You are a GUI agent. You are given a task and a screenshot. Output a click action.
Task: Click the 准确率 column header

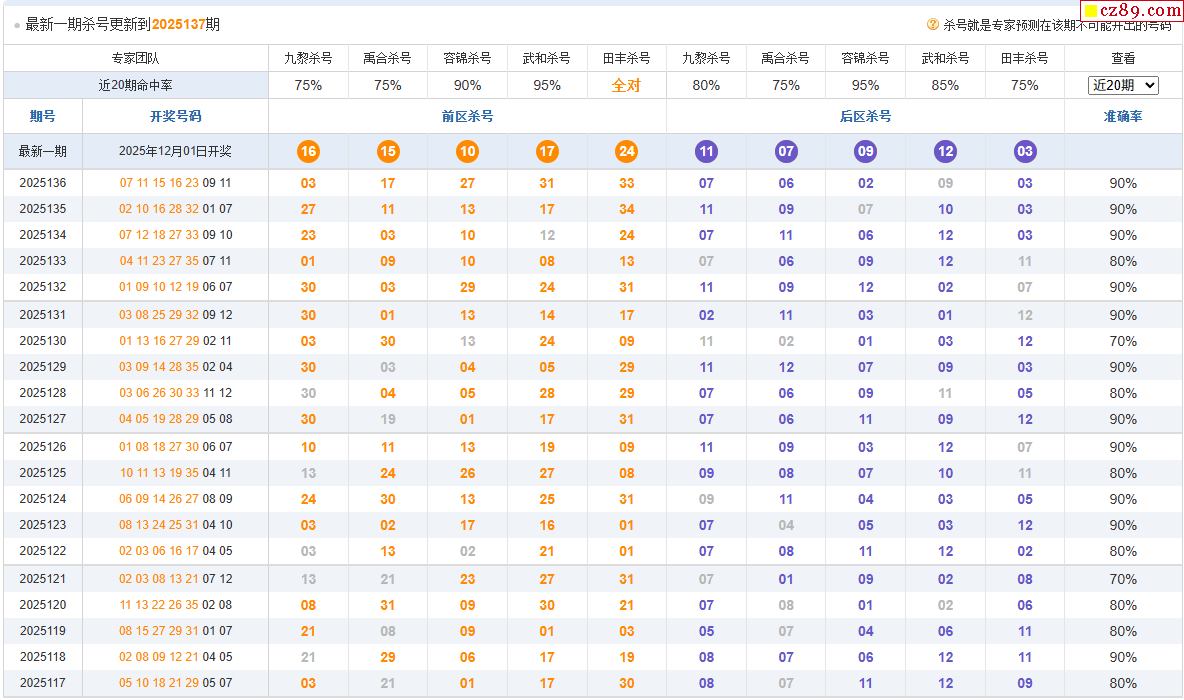1122,117
